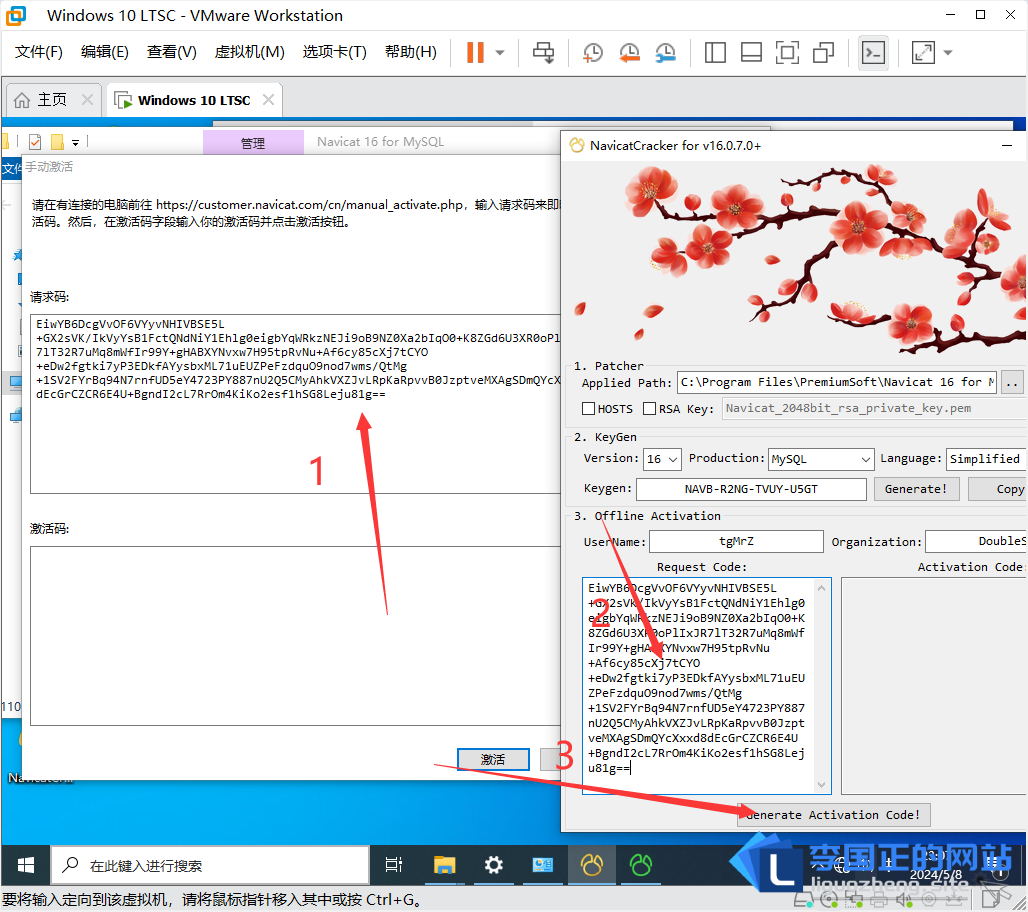Enter full screen mode from the toolbar

click(x=787, y=52)
